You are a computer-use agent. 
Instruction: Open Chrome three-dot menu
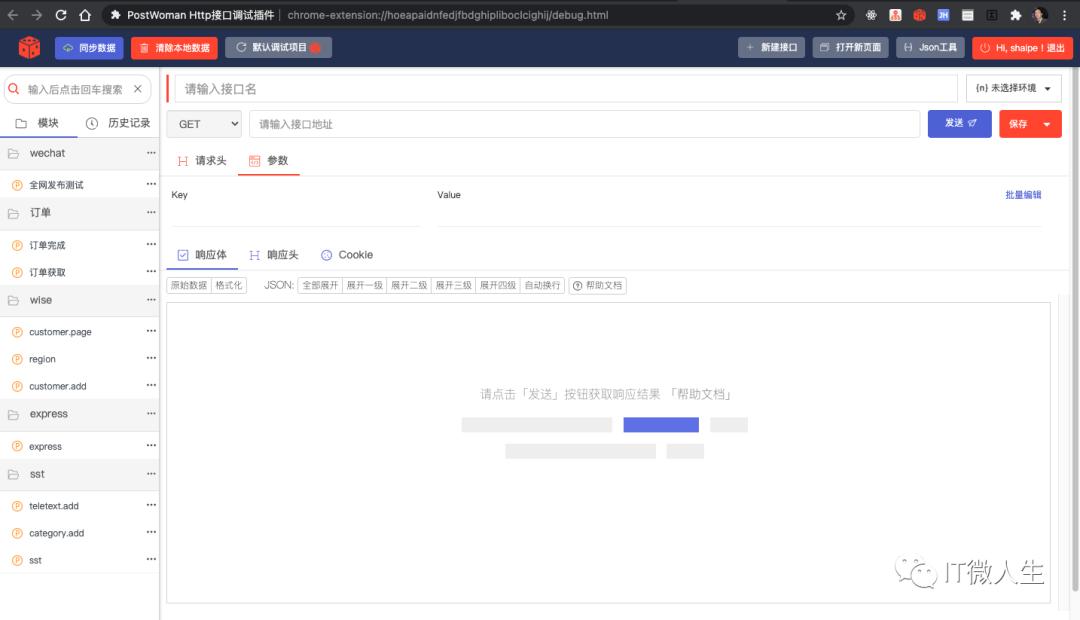[x=1064, y=14]
